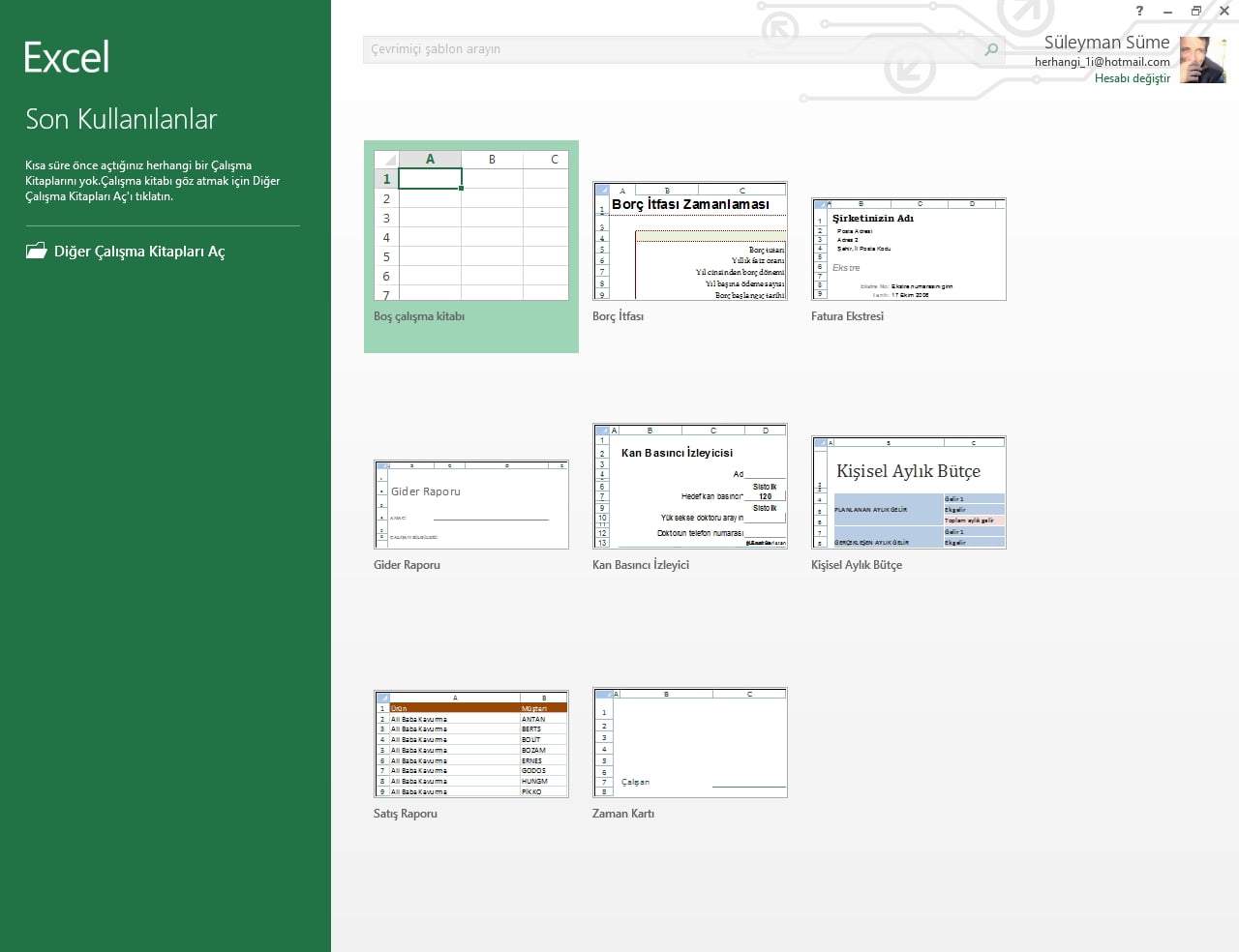Click the Son Kullanılanlar heading

(121, 119)
